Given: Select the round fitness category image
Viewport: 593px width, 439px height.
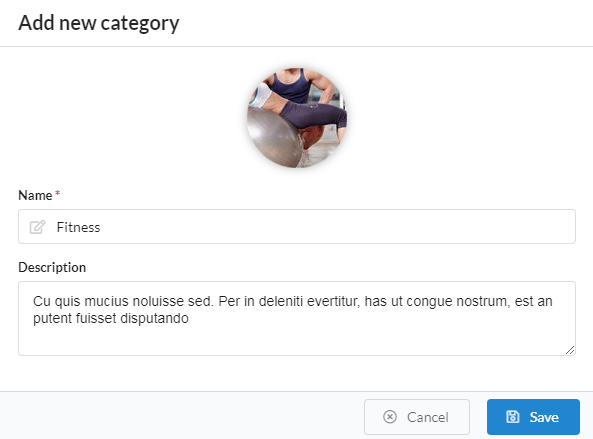Looking at the screenshot, I should (x=297, y=118).
